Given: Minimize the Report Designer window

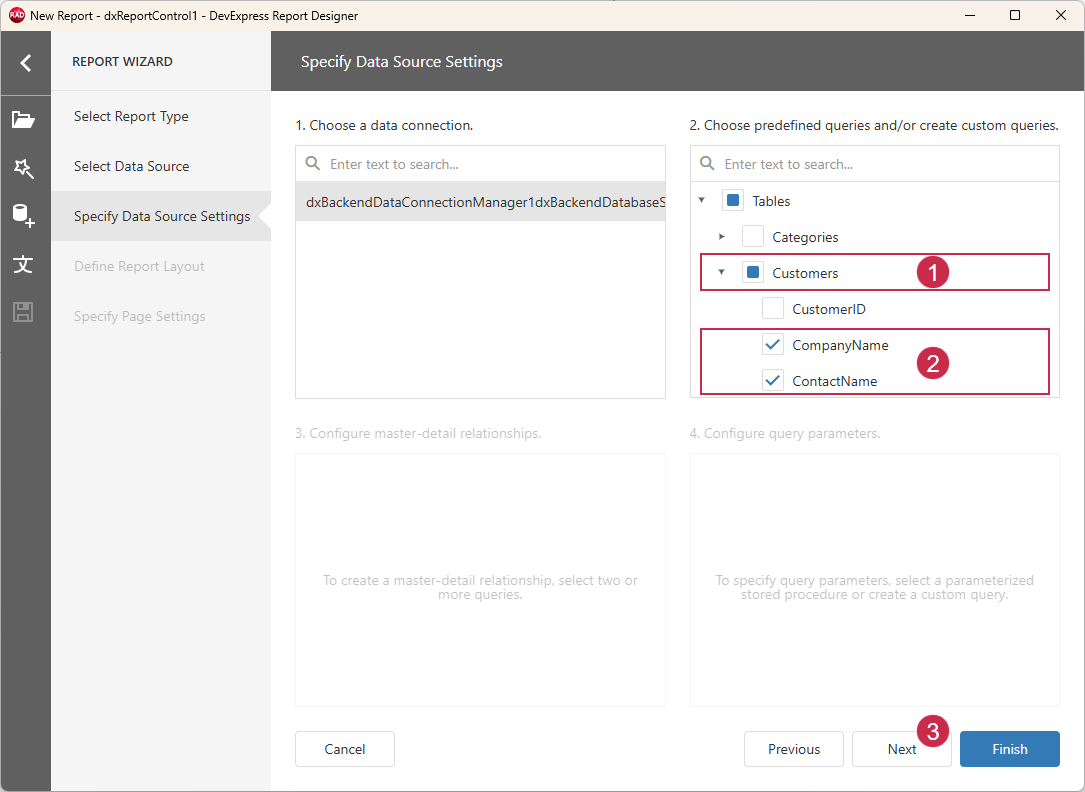Looking at the screenshot, I should tap(969, 15).
